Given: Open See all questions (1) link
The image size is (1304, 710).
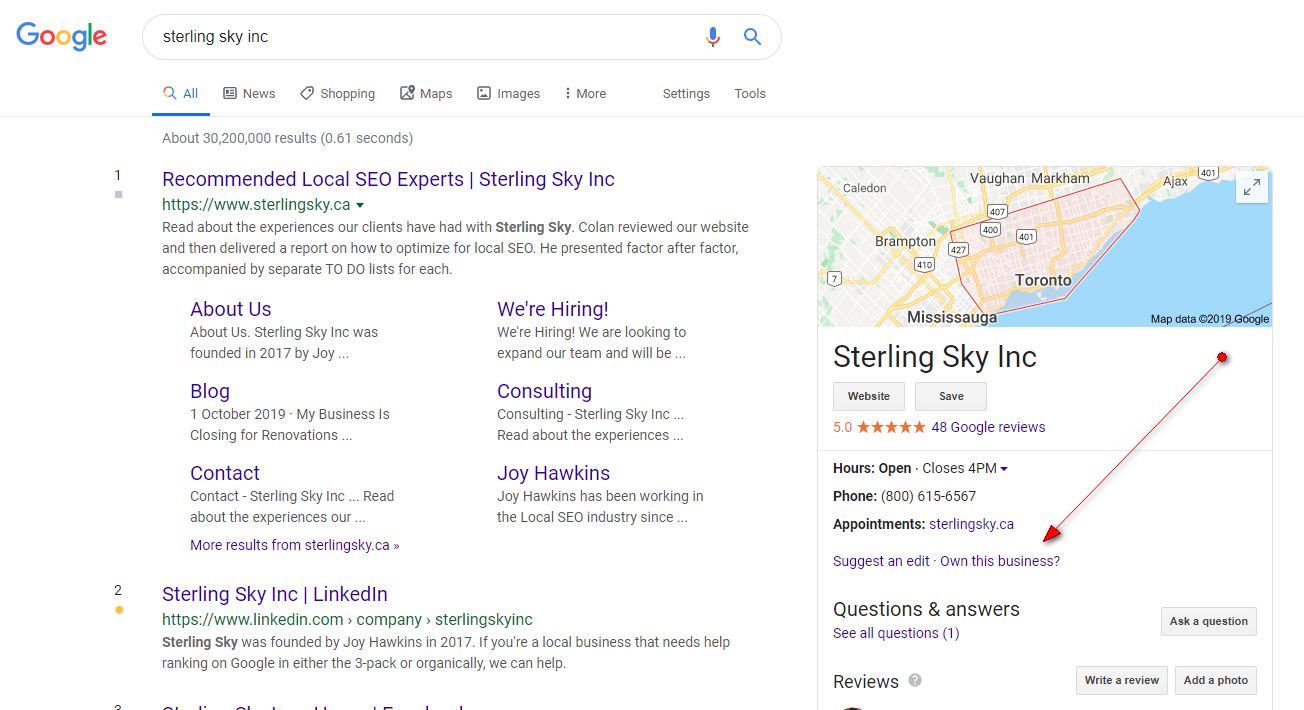Looking at the screenshot, I should click(x=896, y=633).
